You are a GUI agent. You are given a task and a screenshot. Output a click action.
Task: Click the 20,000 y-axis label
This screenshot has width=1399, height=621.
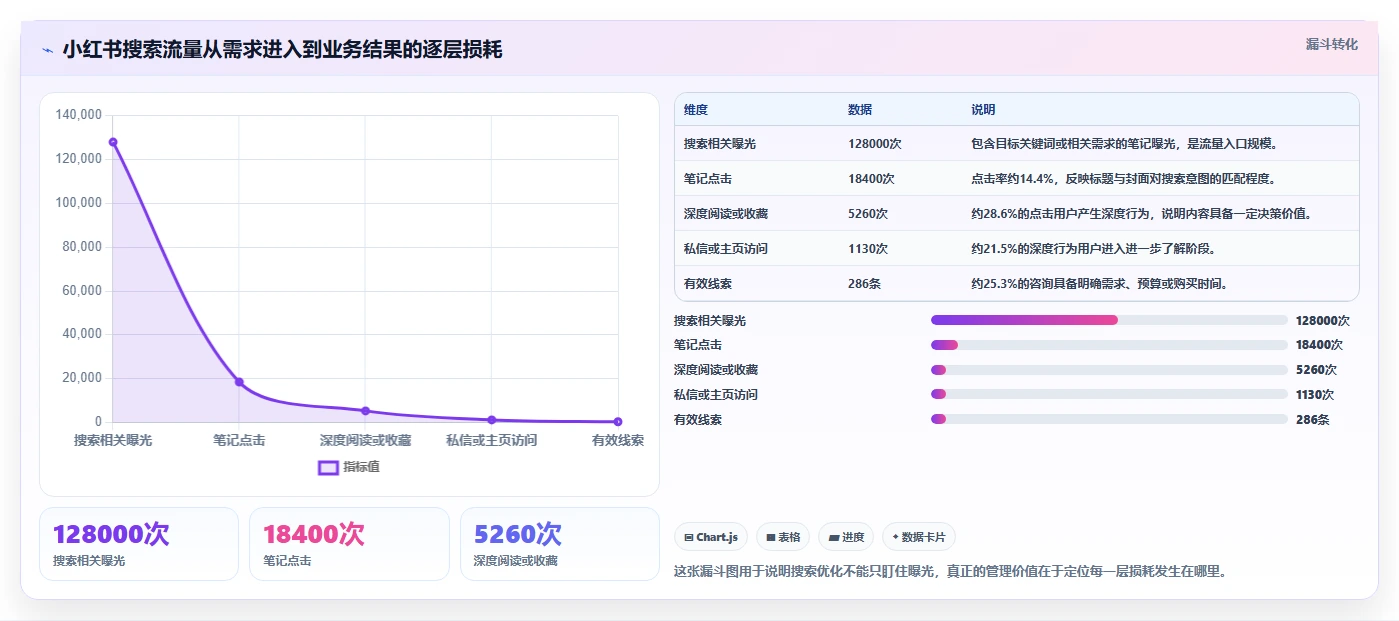(x=82, y=378)
